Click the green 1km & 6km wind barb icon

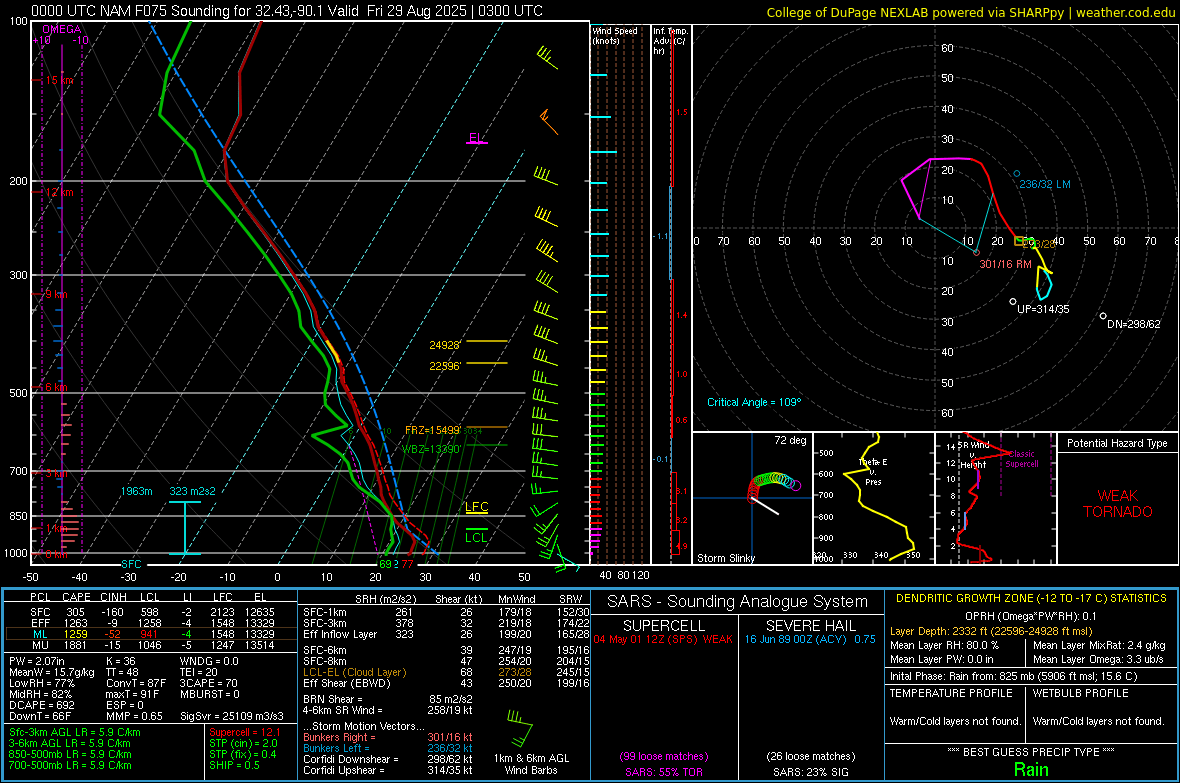tap(519, 727)
